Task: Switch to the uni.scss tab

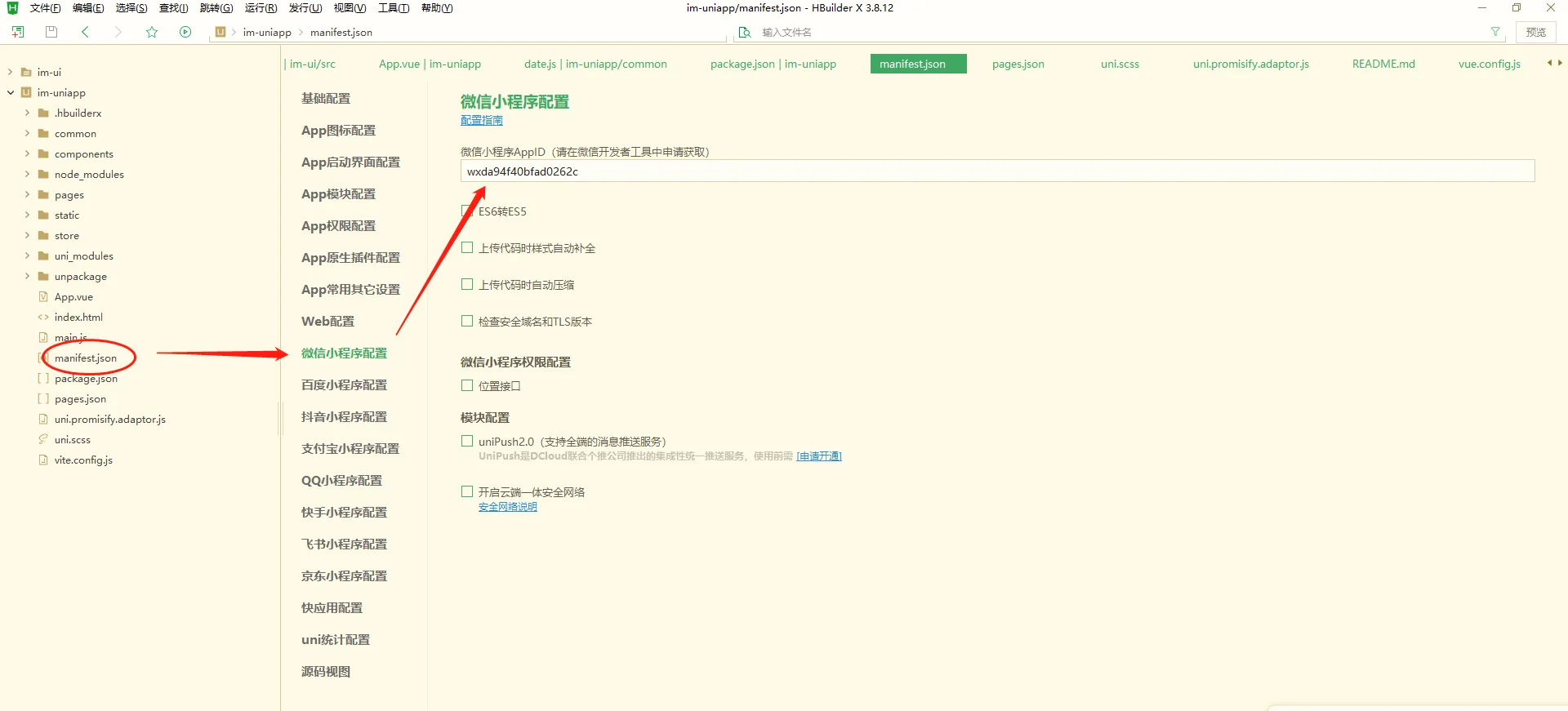Action: [1120, 64]
